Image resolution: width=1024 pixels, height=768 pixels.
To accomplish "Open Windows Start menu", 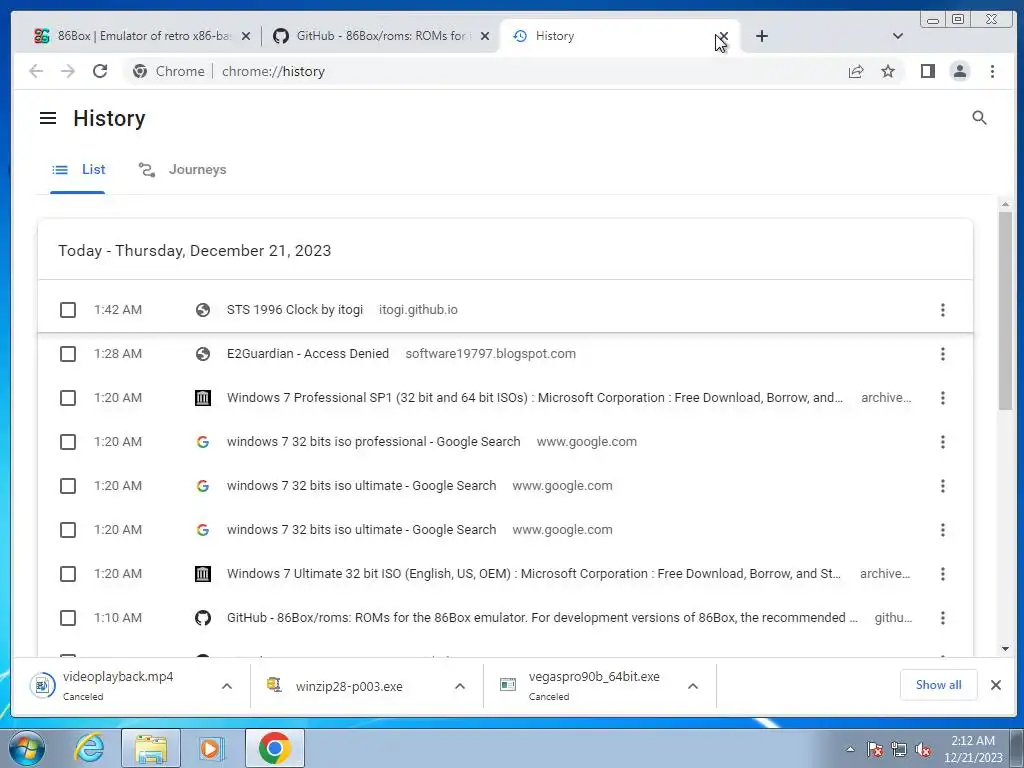I will tap(26, 748).
